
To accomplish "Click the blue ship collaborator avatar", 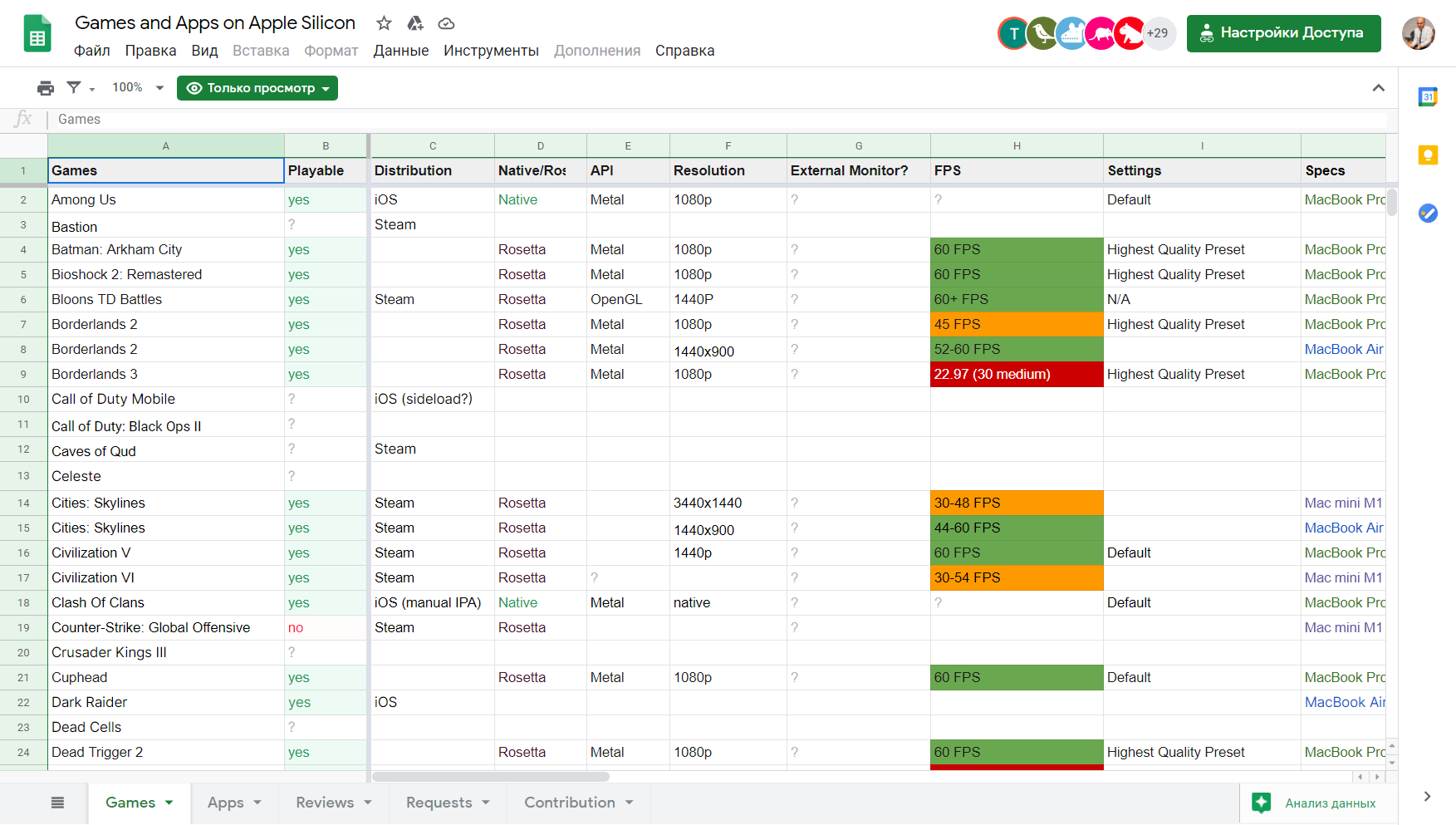I will point(1071,33).
